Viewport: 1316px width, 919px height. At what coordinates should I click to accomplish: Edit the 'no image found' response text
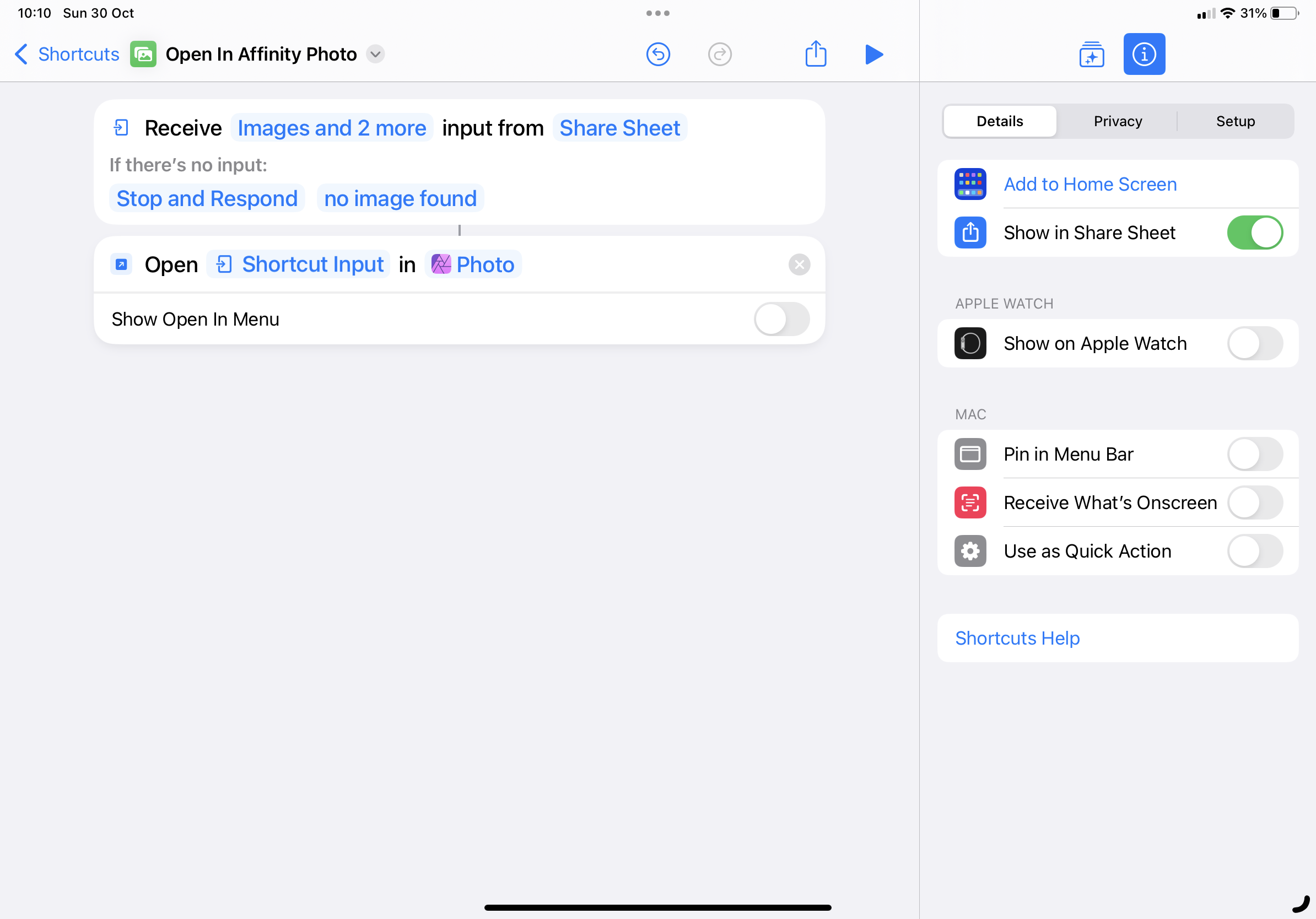[400, 198]
